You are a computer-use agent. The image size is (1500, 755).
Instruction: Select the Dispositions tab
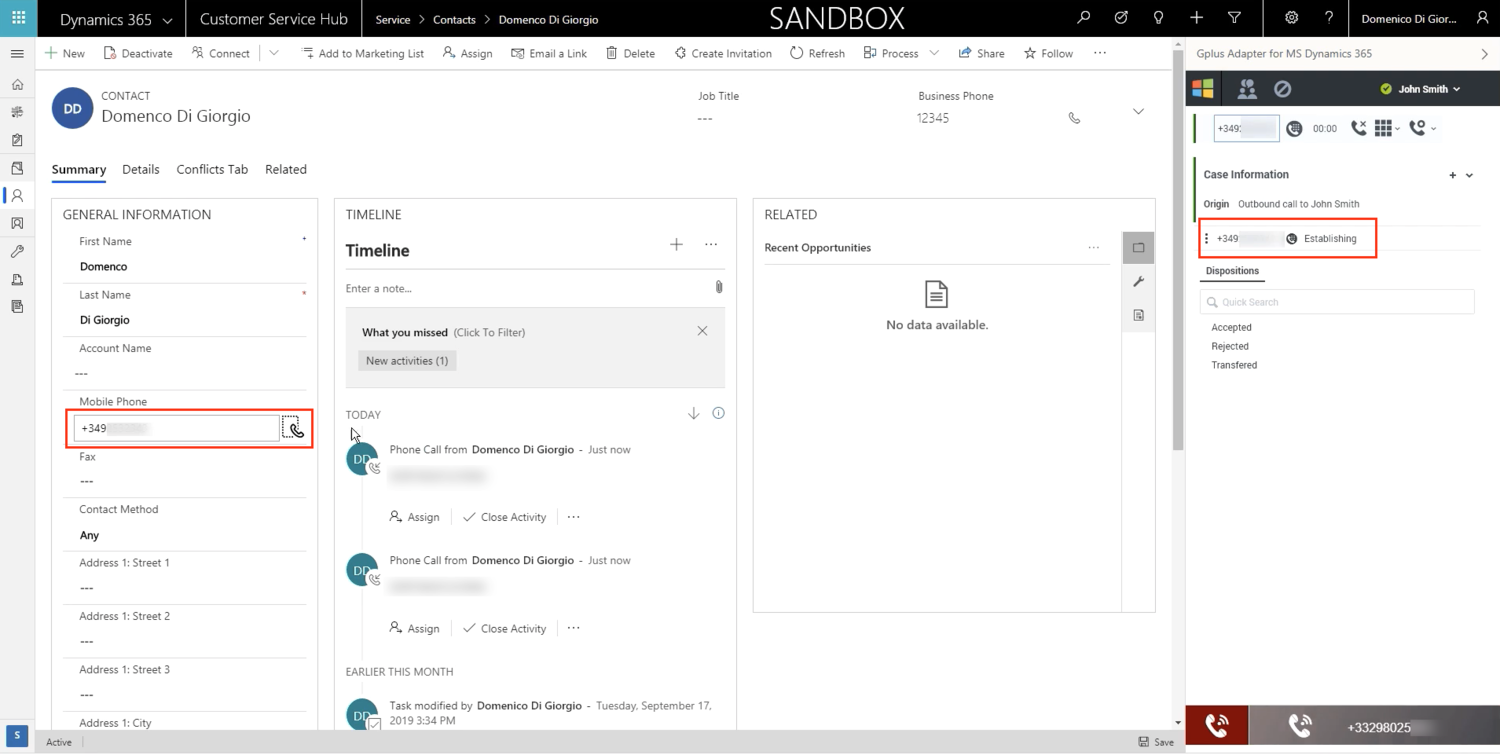point(1232,271)
